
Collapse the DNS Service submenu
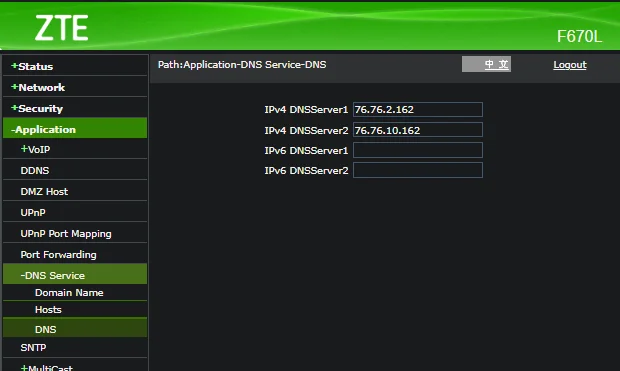point(75,275)
